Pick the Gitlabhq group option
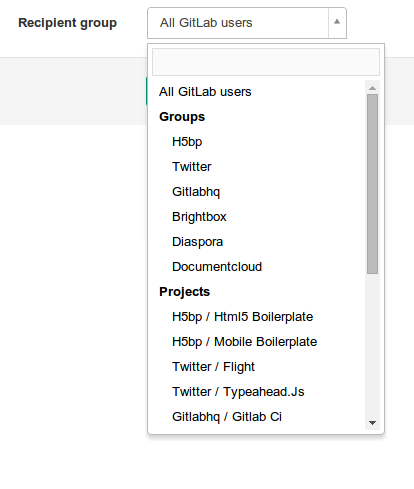Image resolution: width=414 pixels, height=489 pixels. tap(256, 192)
